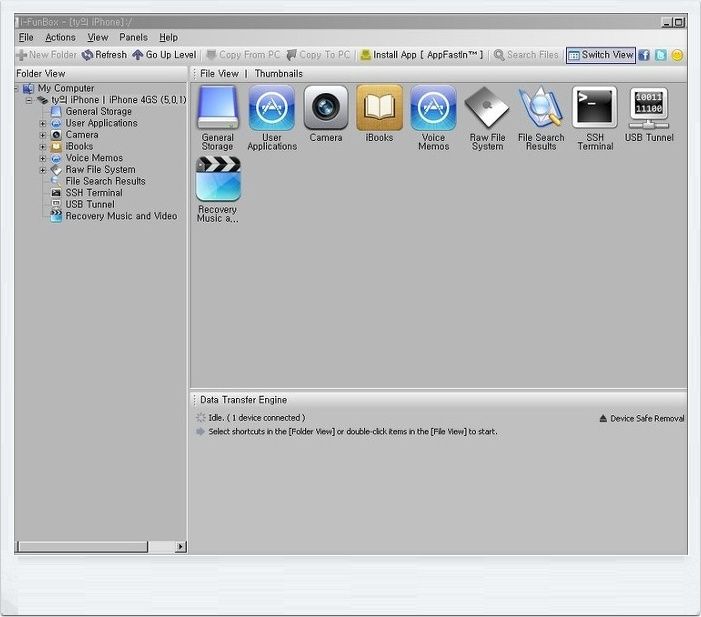Expand iBooks node in folder tree
This screenshot has width=701, height=617.
[x=42, y=147]
